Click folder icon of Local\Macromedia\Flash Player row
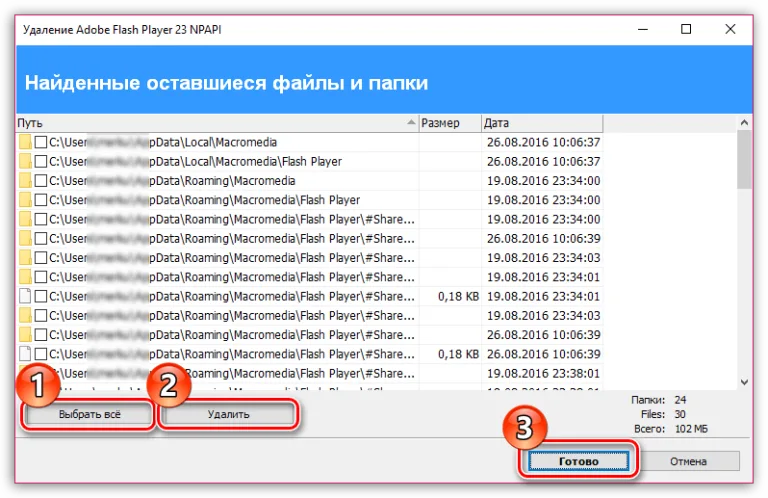768x498 pixels. pos(25,162)
